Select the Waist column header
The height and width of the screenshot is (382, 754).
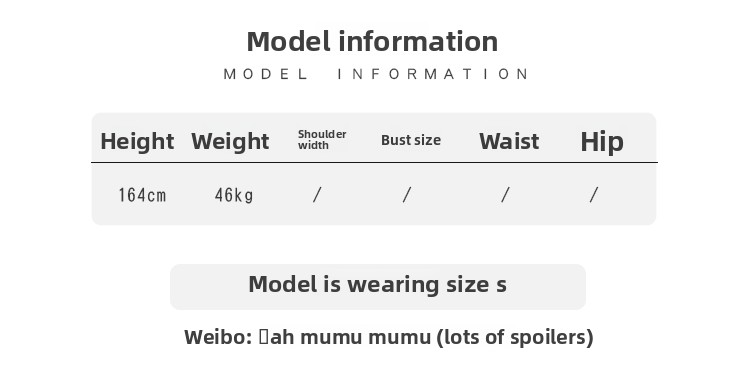click(x=509, y=141)
